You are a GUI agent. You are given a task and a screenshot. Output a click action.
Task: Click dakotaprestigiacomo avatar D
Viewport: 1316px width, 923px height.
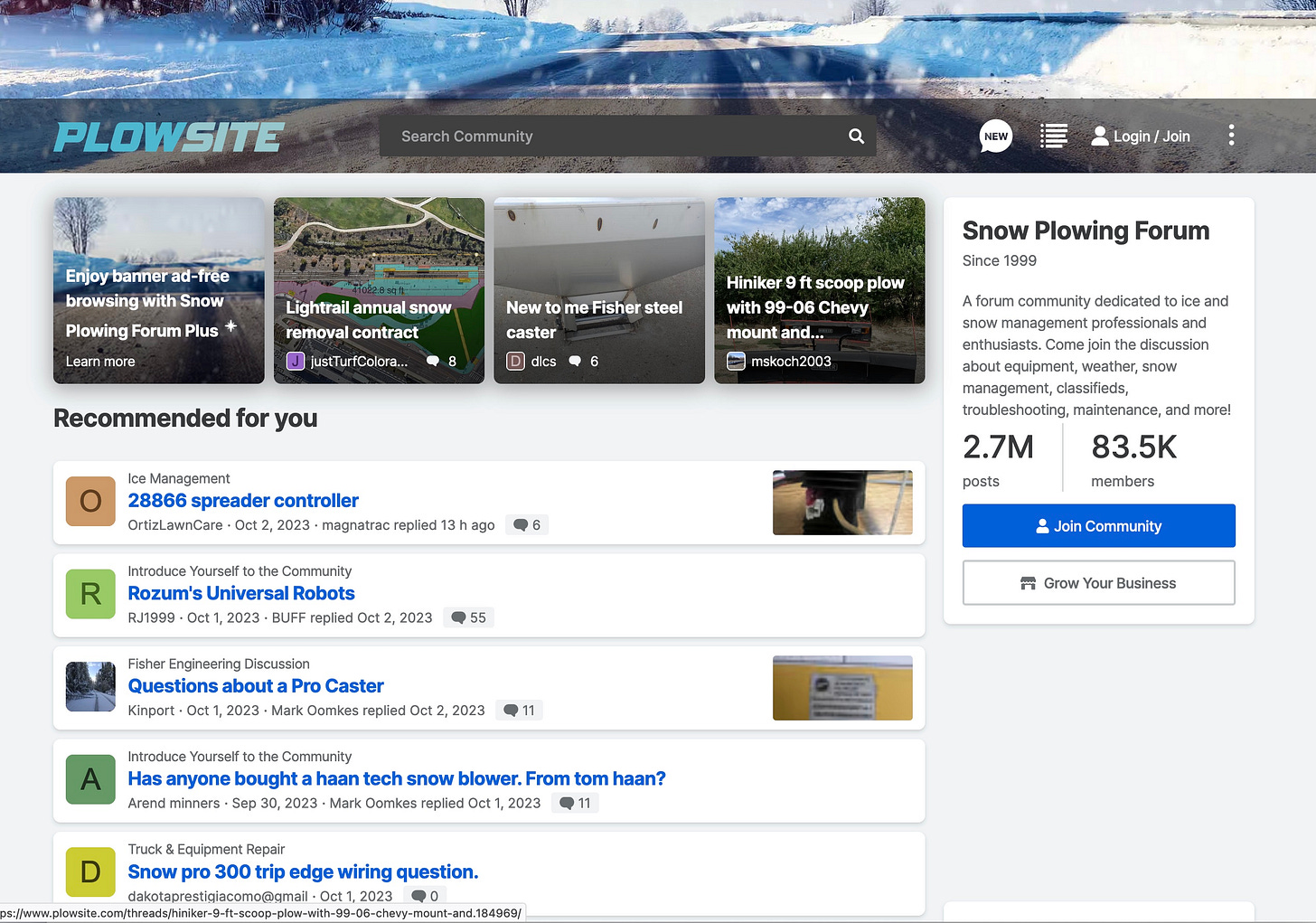coord(90,871)
